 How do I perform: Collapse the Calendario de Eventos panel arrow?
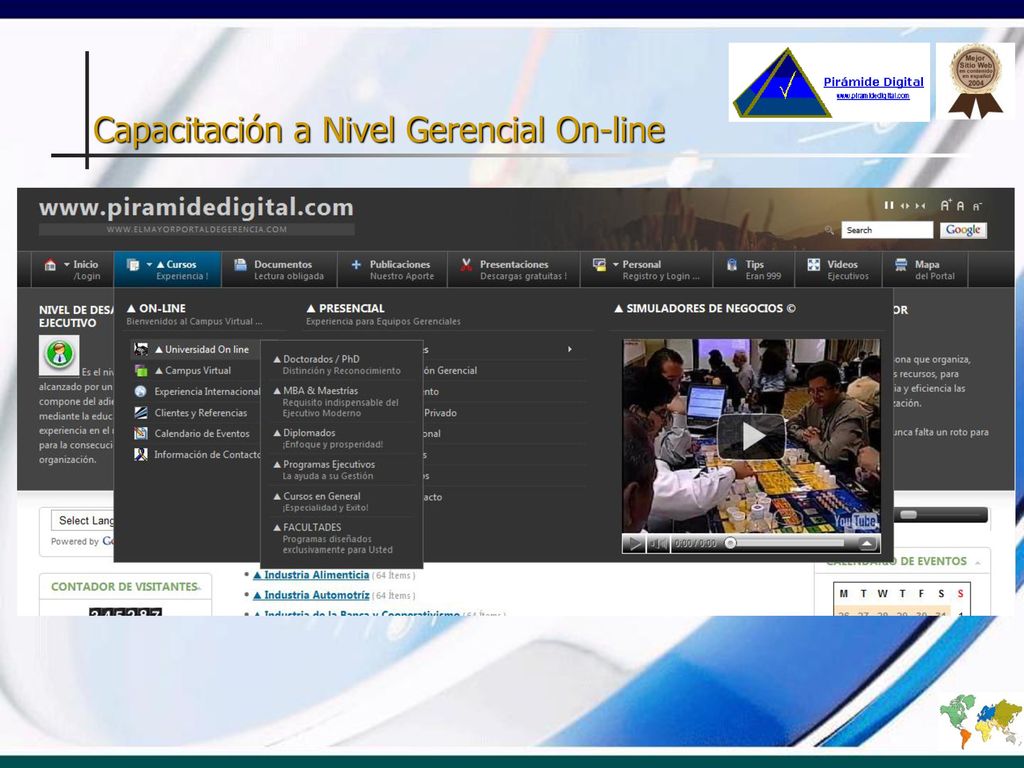click(x=978, y=562)
